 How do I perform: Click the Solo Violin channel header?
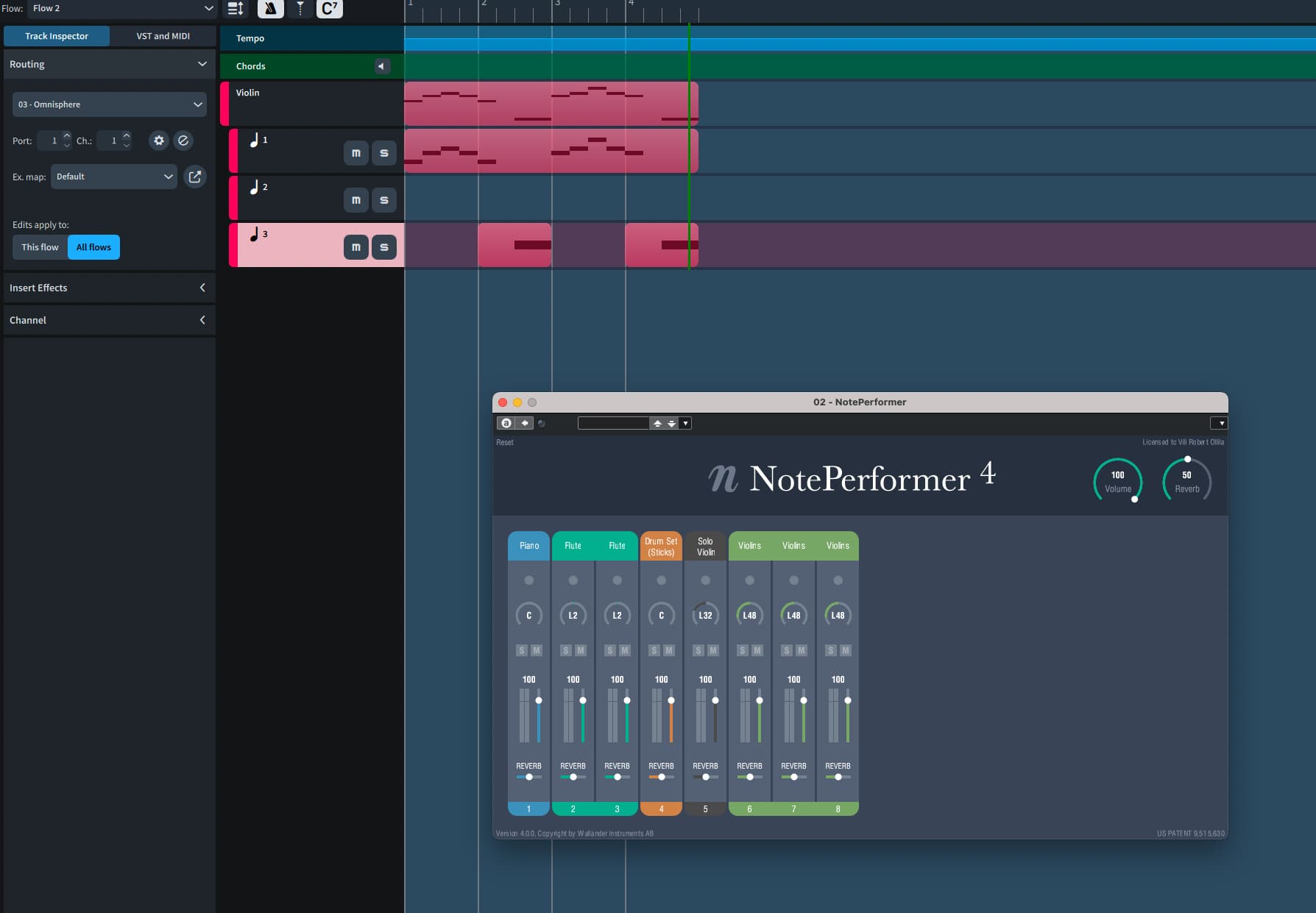(x=705, y=546)
